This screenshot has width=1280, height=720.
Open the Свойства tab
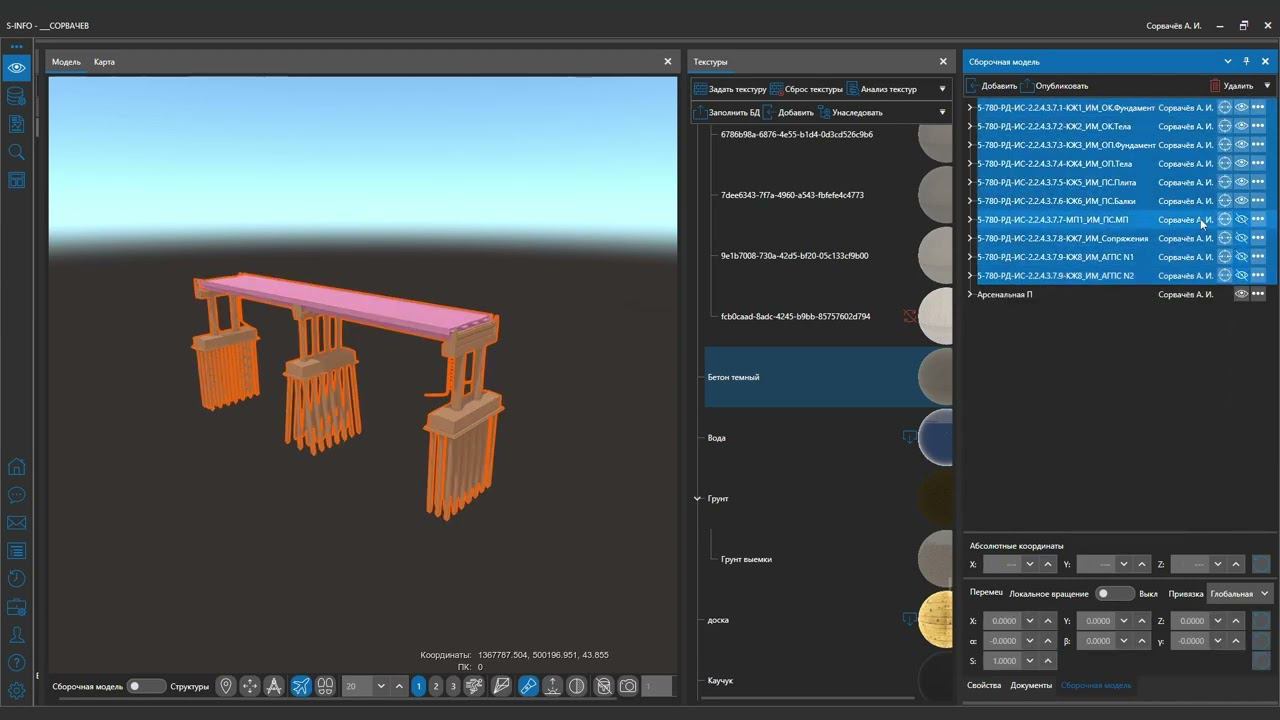tap(984, 685)
